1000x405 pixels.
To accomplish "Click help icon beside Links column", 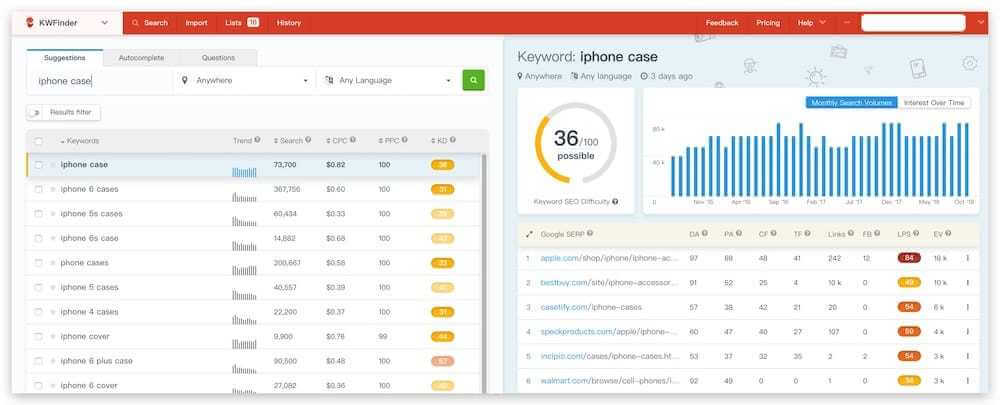I will point(851,233).
